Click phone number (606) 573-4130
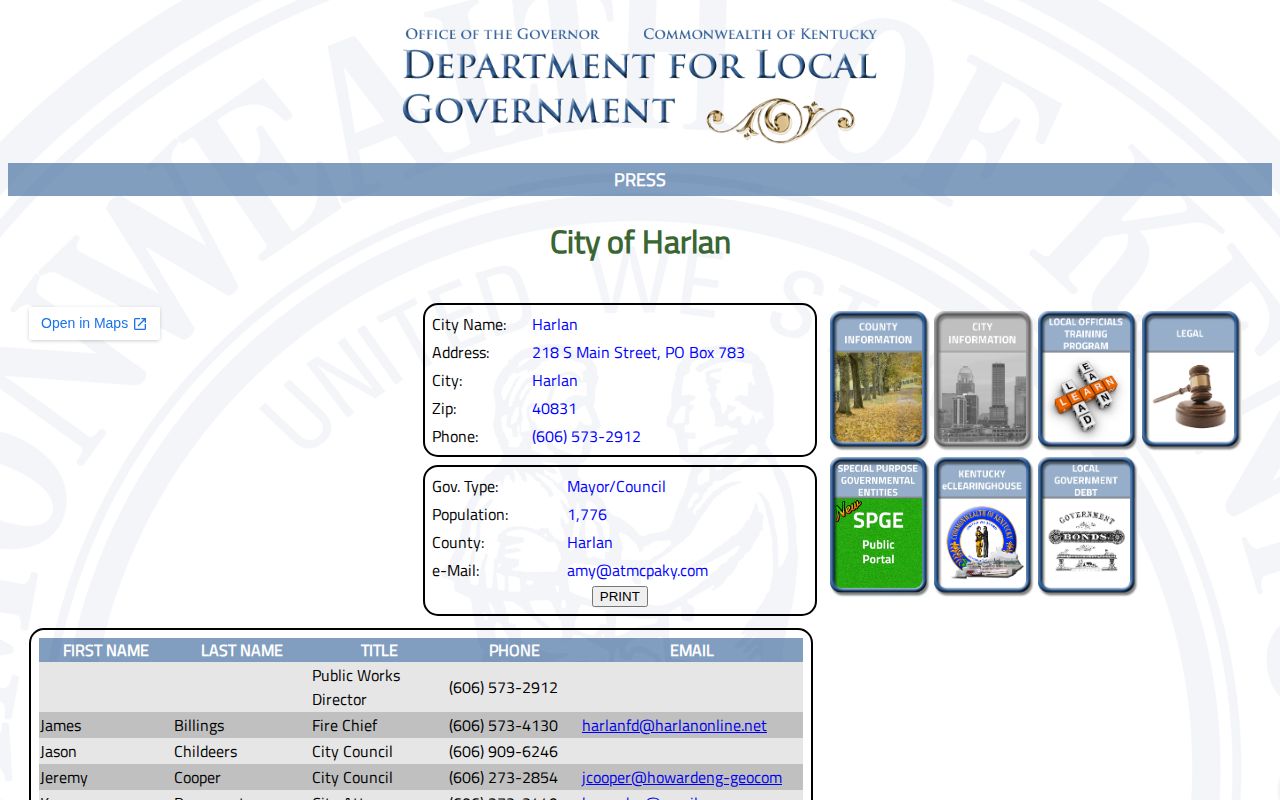 pyautogui.click(x=503, y=726)
